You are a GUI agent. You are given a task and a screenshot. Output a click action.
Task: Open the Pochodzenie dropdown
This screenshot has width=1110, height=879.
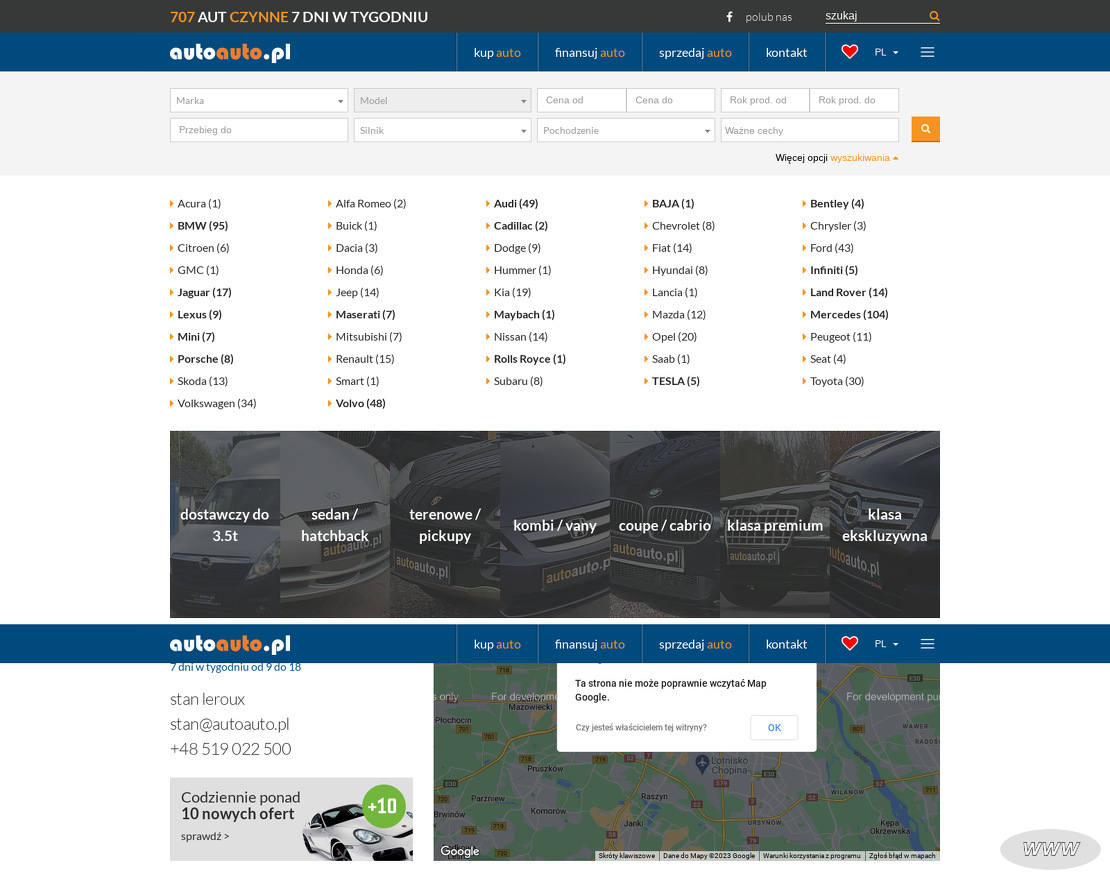click(626, 130)
